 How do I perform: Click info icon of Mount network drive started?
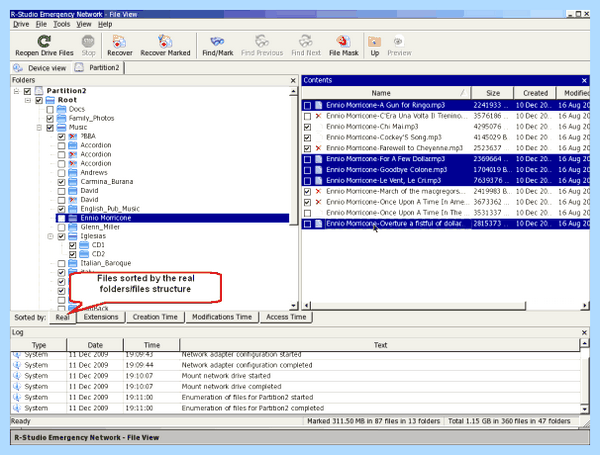click(x=16, y=376)
